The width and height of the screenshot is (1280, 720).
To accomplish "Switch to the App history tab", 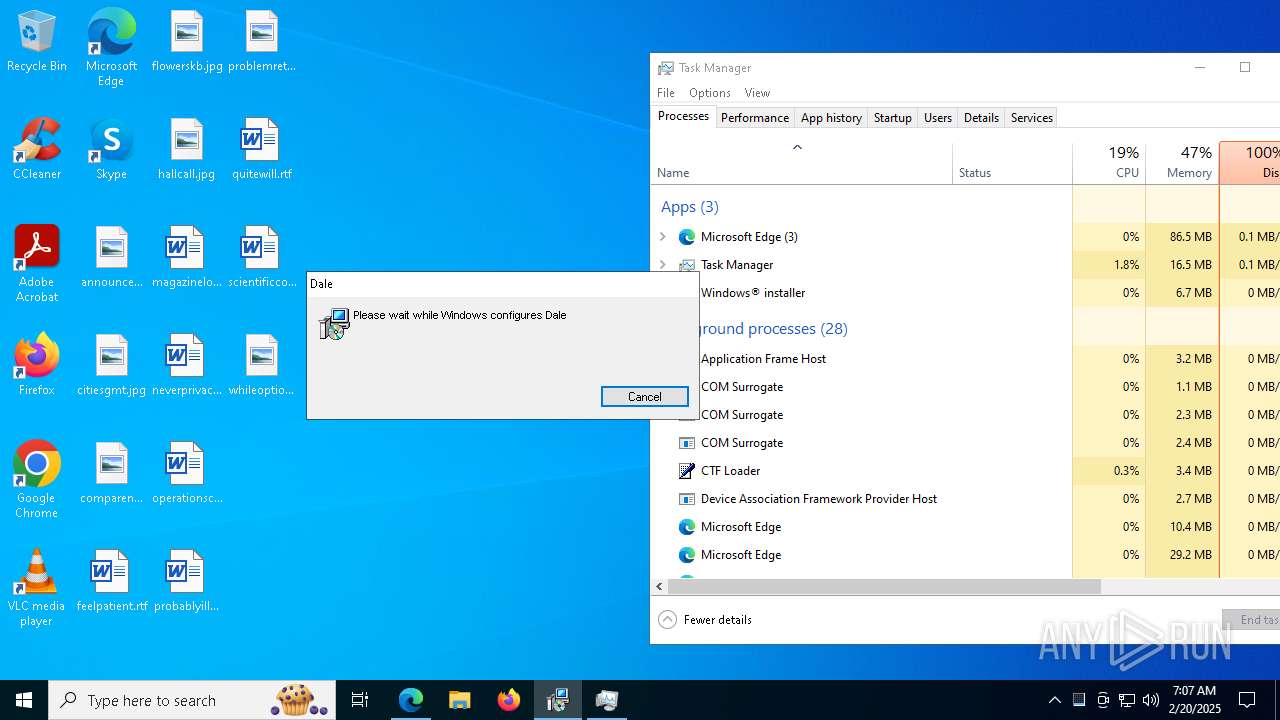I will coord(831,118).
